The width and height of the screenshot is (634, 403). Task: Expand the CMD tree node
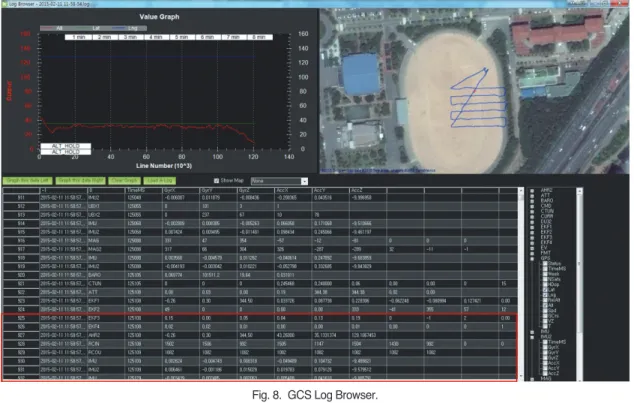532,207
